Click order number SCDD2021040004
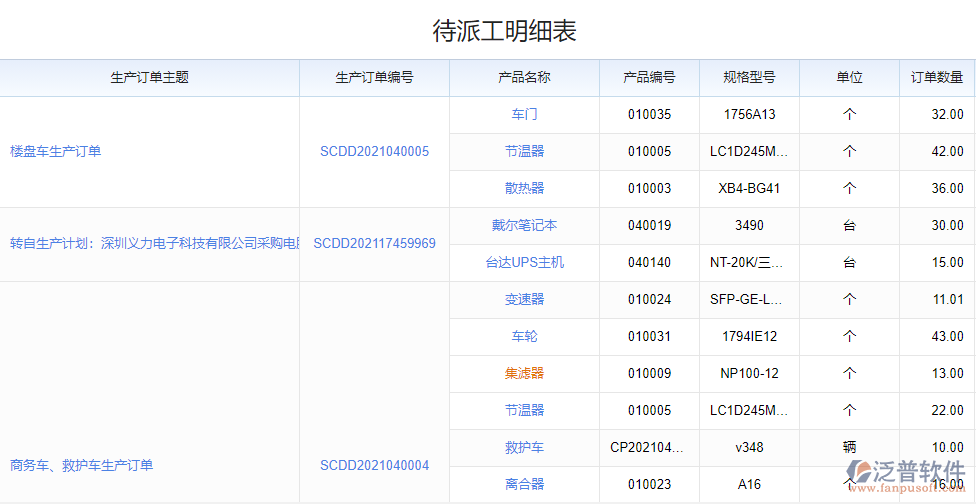976x504 pixels. click(x=374, y=466)
